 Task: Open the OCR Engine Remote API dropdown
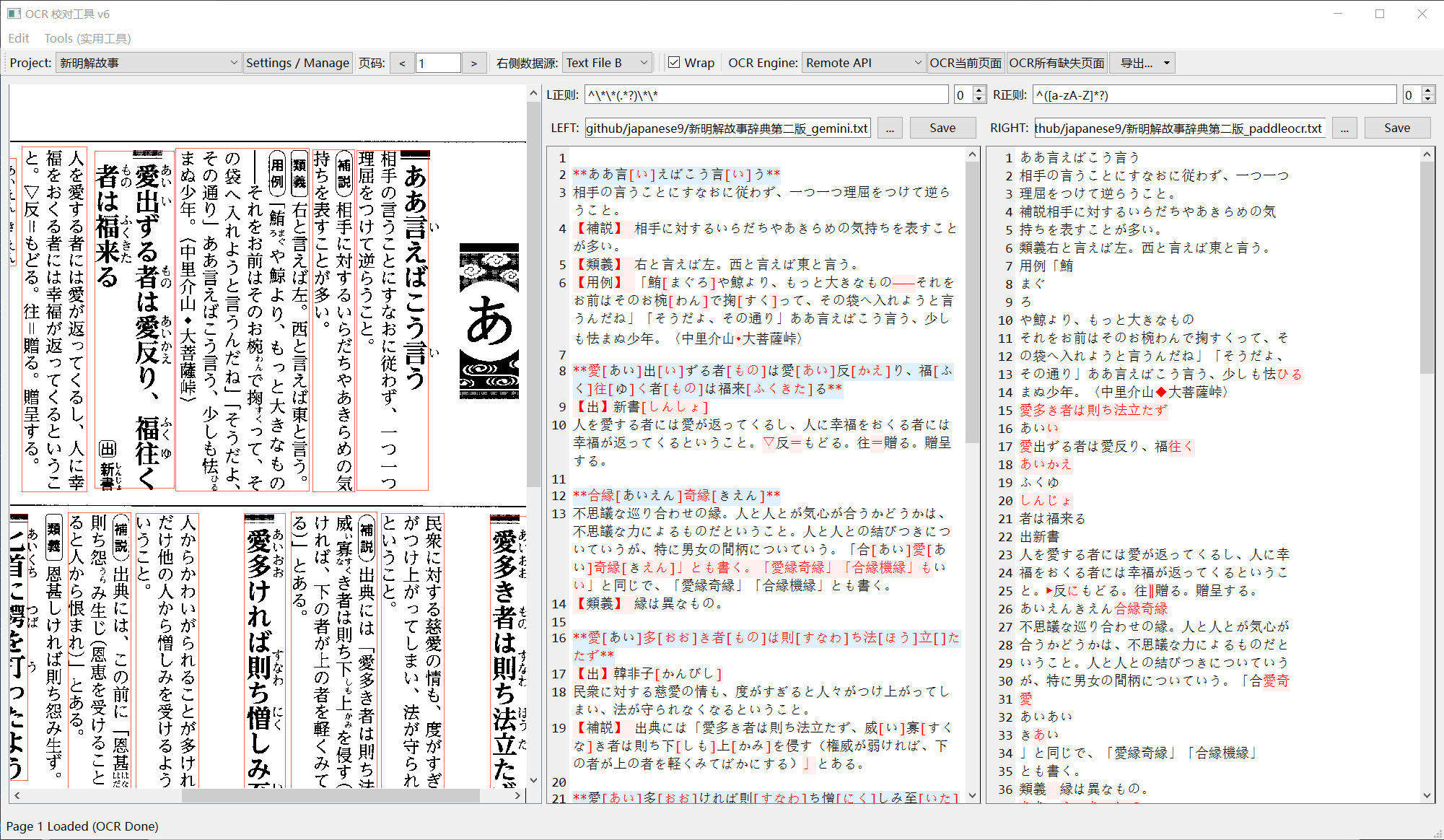(863, 64)
